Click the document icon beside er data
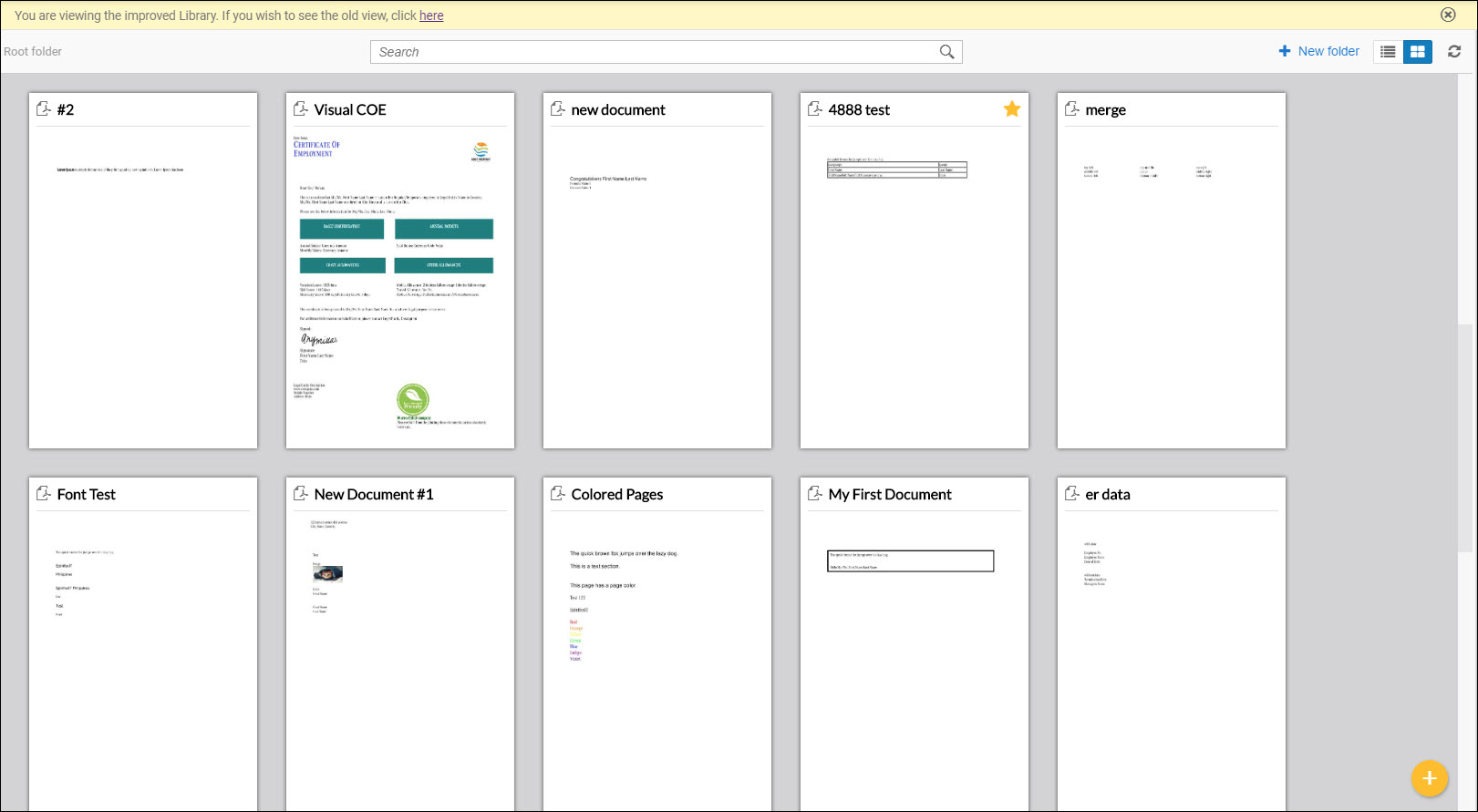Image resolution: width=1478 pixels, height=812 pixels. (1072, 494)
